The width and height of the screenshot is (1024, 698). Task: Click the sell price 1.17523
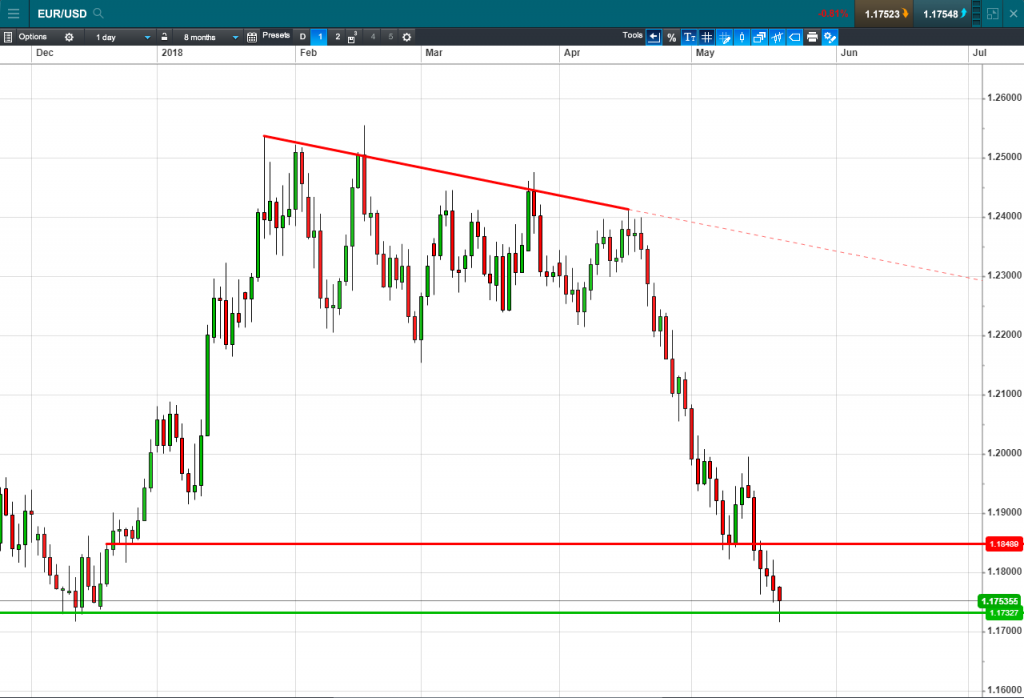[x=886, y=14]
